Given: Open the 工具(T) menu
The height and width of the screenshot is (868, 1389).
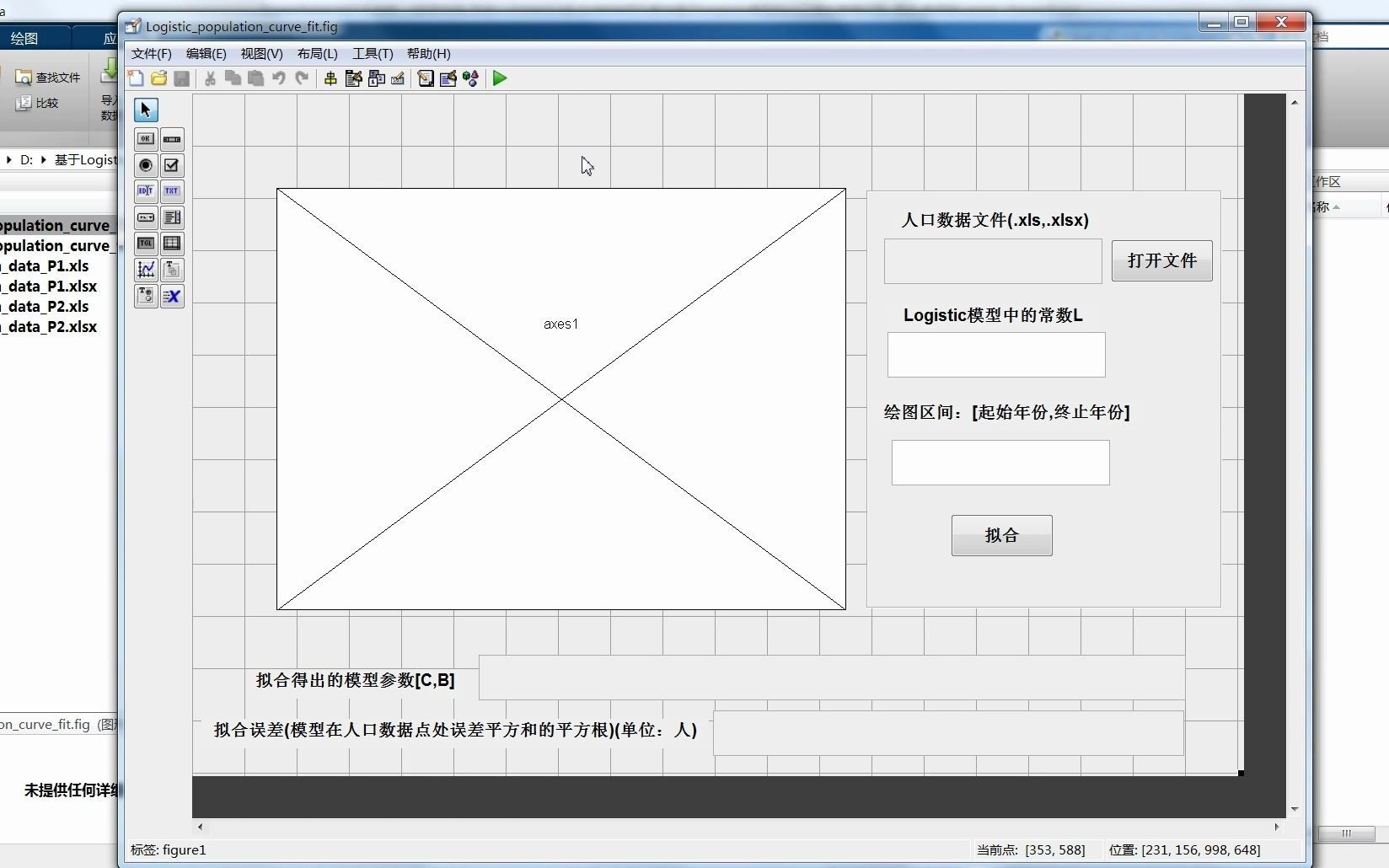Looking at the screenshot, I should [x=373, y=53].
